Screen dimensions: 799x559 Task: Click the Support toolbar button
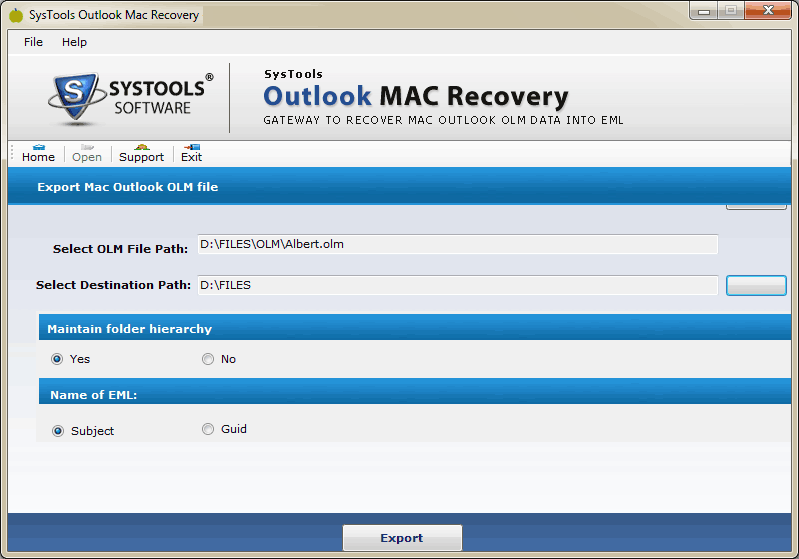pyautogui.click(x=142, y=153)
